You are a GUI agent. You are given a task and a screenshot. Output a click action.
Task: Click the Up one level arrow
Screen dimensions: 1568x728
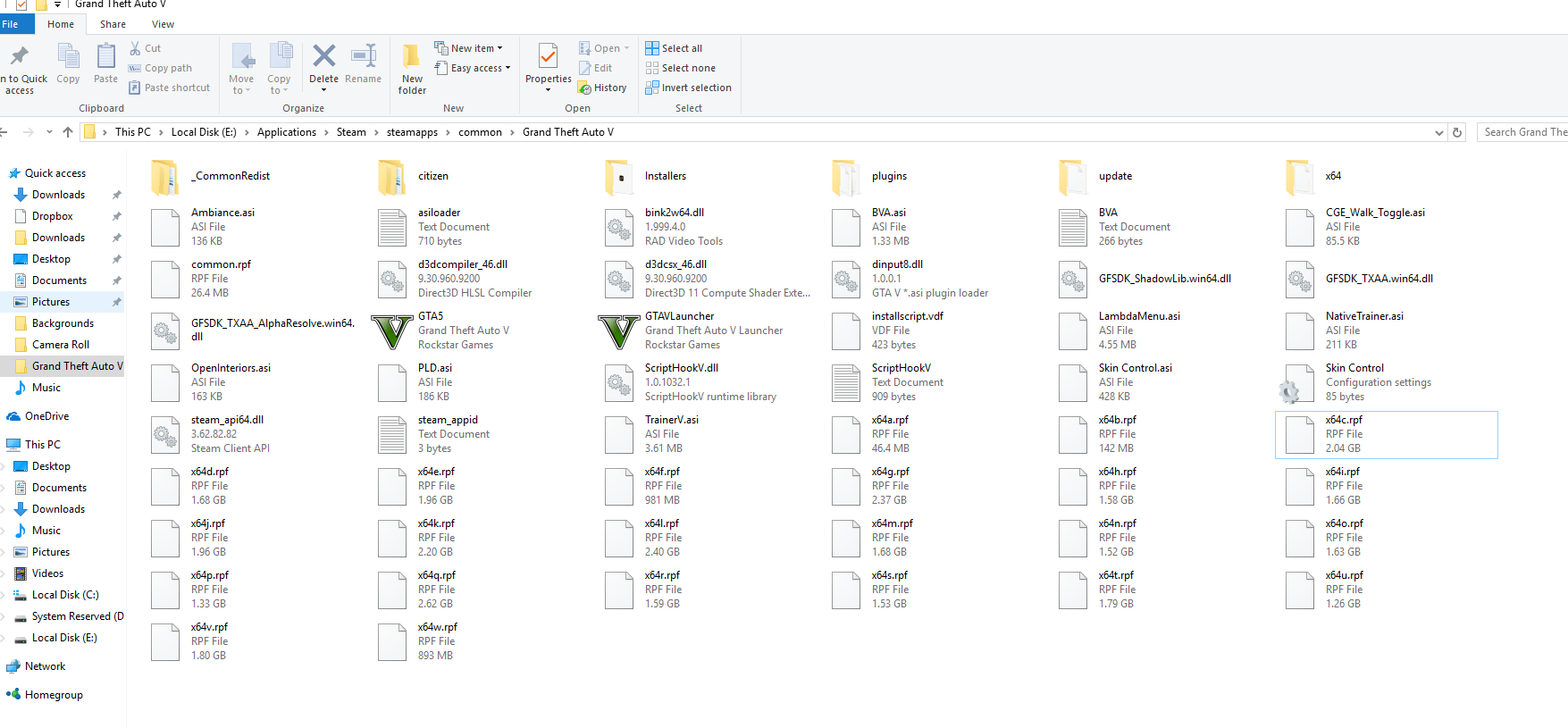tap(68, 132)
